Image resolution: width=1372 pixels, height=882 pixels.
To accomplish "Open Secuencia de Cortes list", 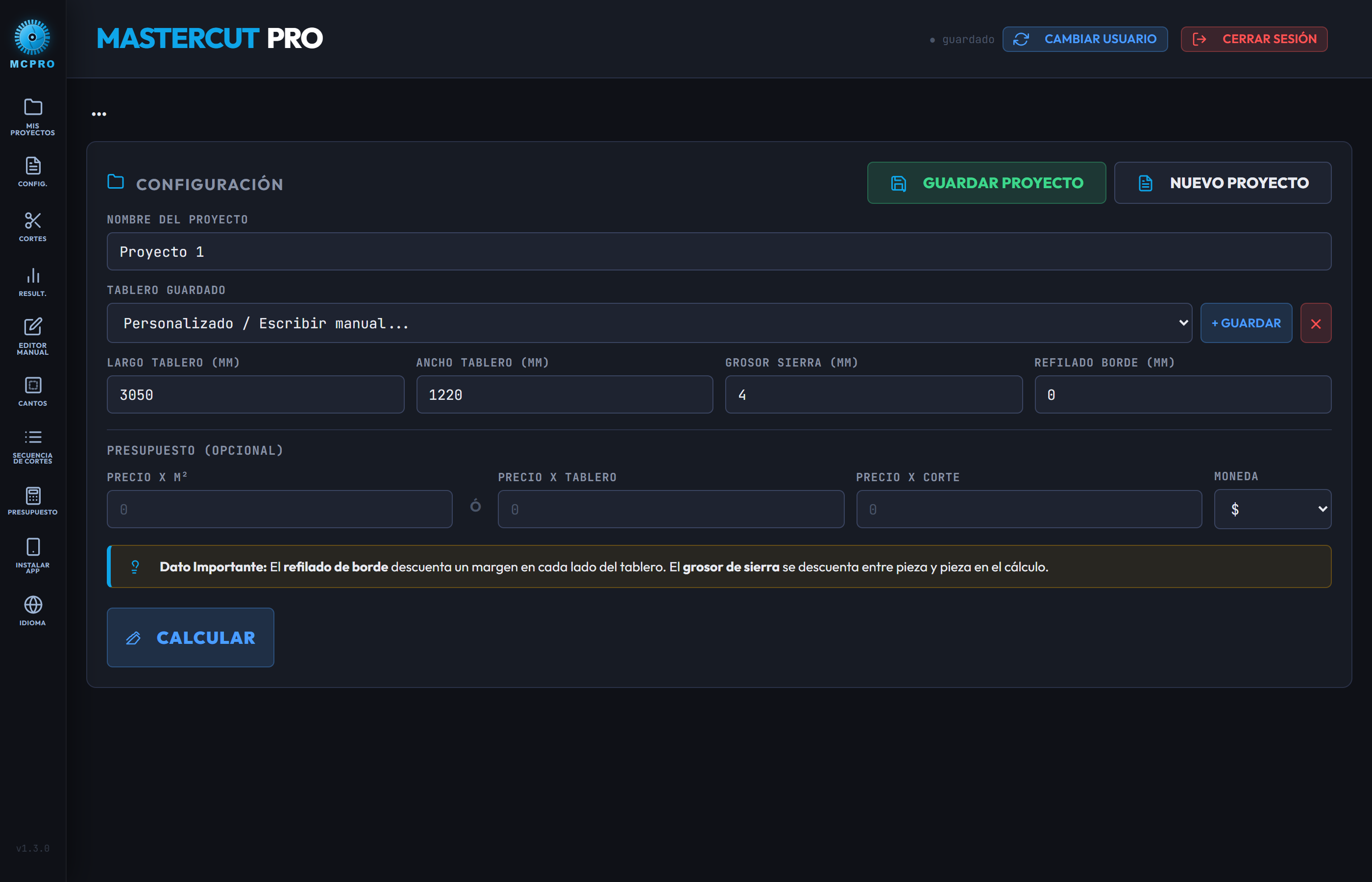I will coord(33,447).
